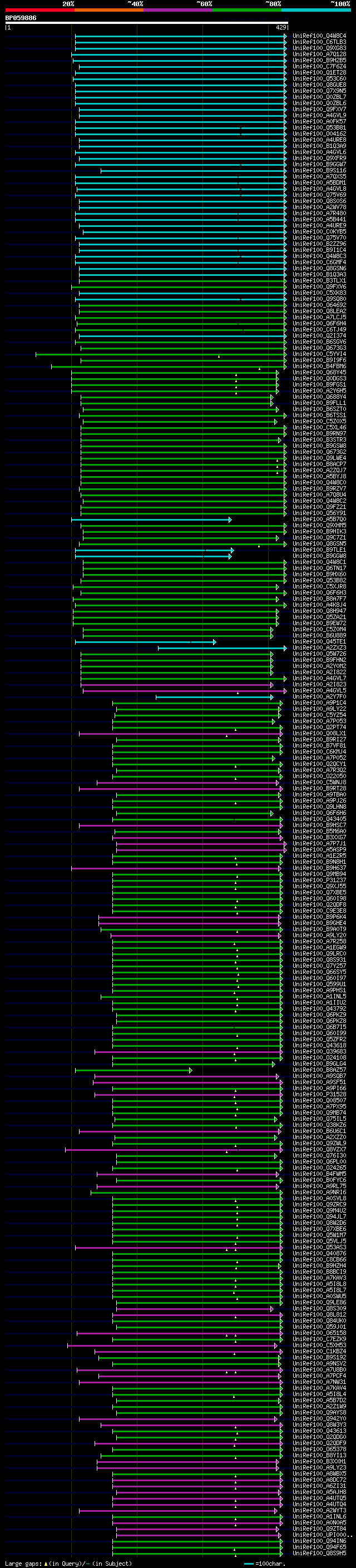Click the UniRef100_Q9LWE4 label
Screen dimensions: 356x1568
[x=319, y=458]
